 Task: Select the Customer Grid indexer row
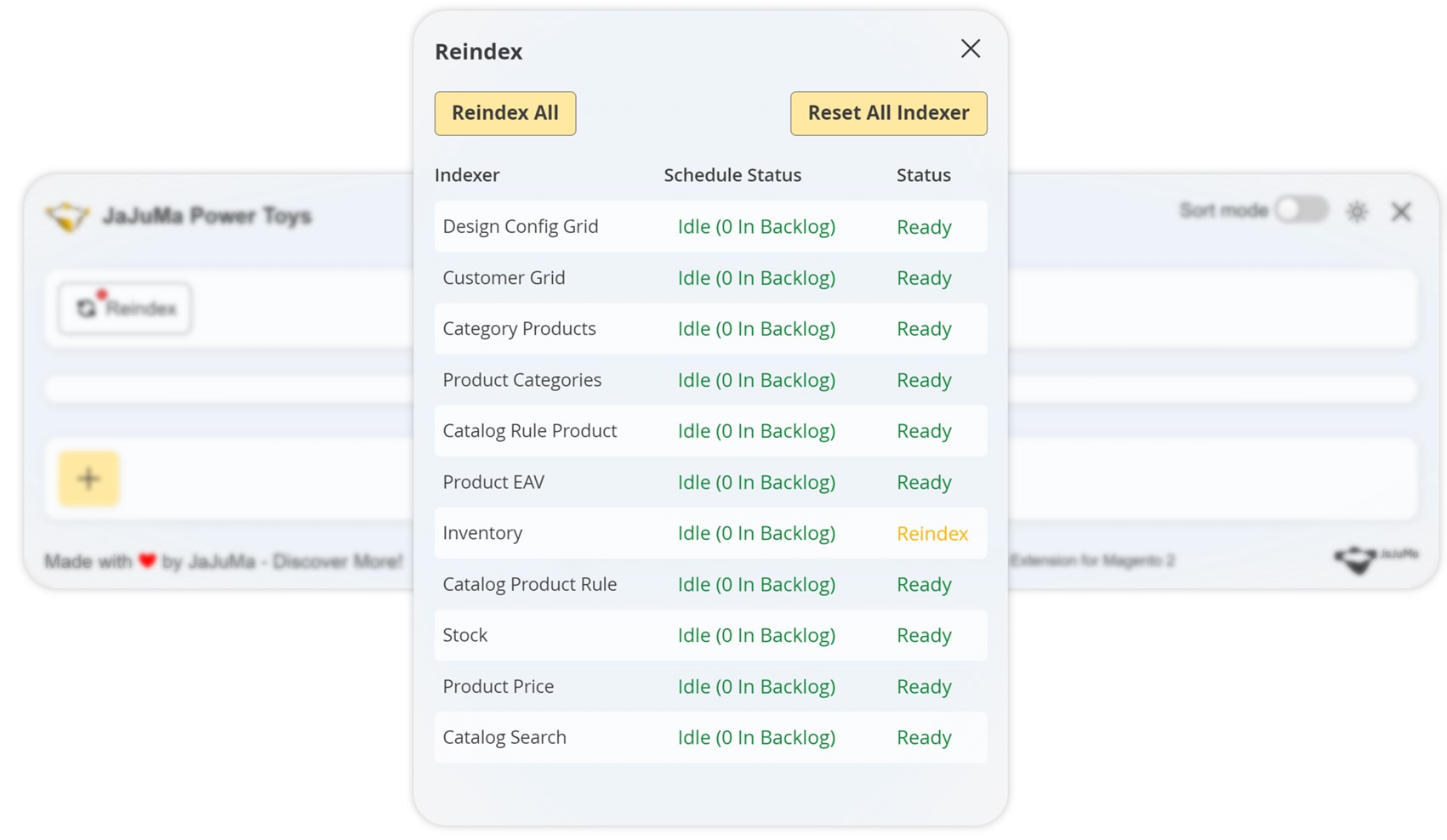tap(504, 277)
